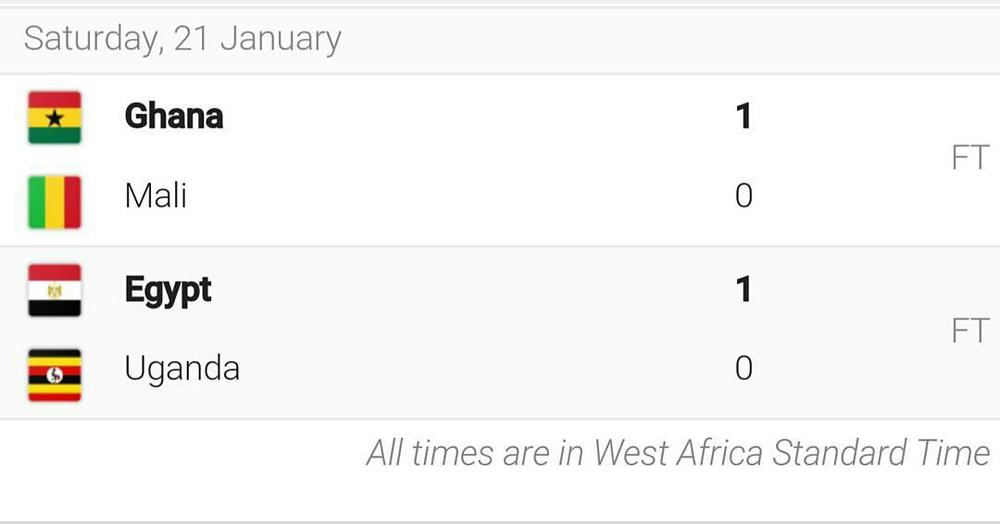Open the Uganda team name
Image resolution: width=1000 pixels, height=524 pixels.
pyautogui.click(x=182, y=369)
